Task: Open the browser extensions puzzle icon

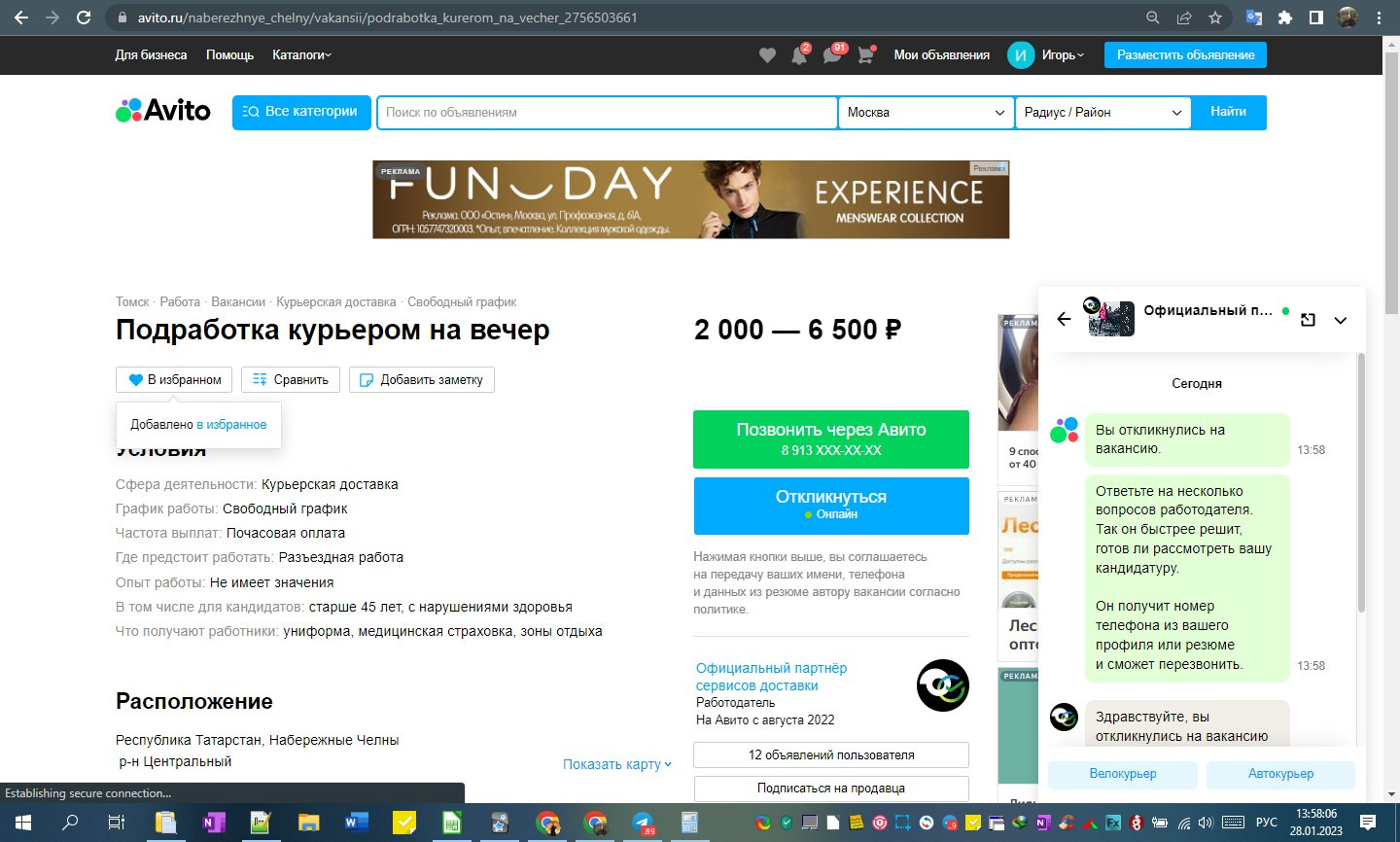Action: point(1285,18)
